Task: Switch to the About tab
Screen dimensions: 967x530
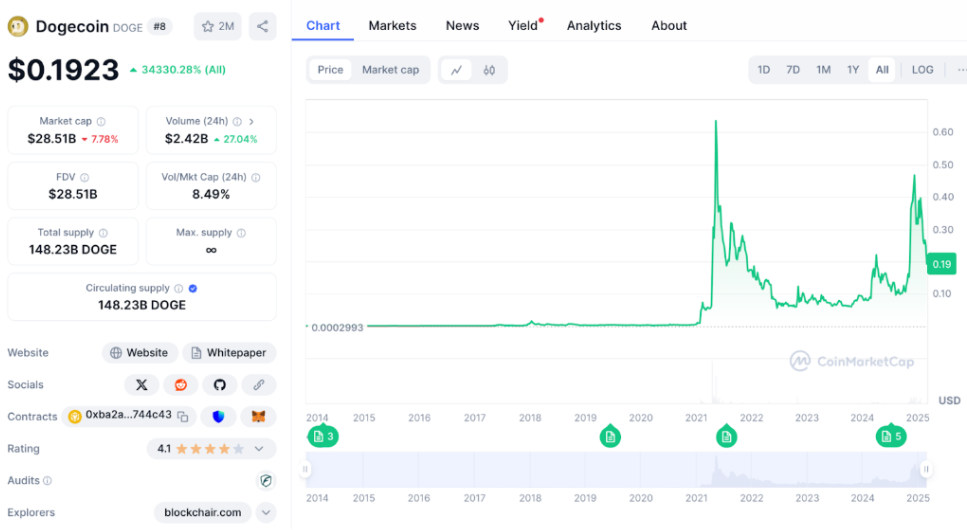Action: tap(669, 26)
